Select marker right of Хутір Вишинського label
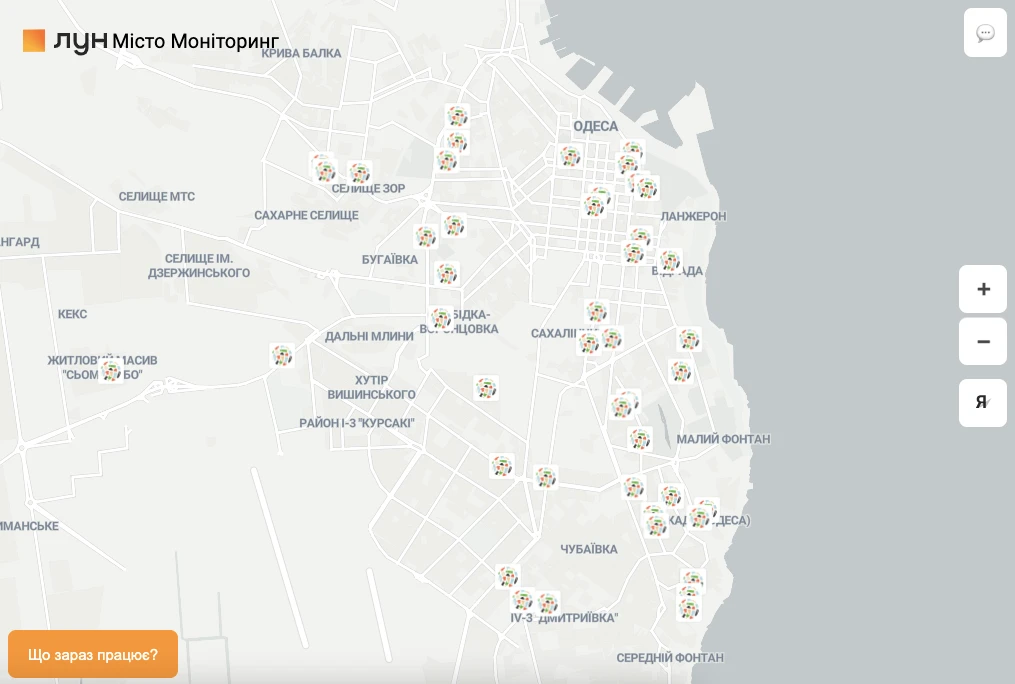The image size is (1015, 684). [x=486, y=388]
